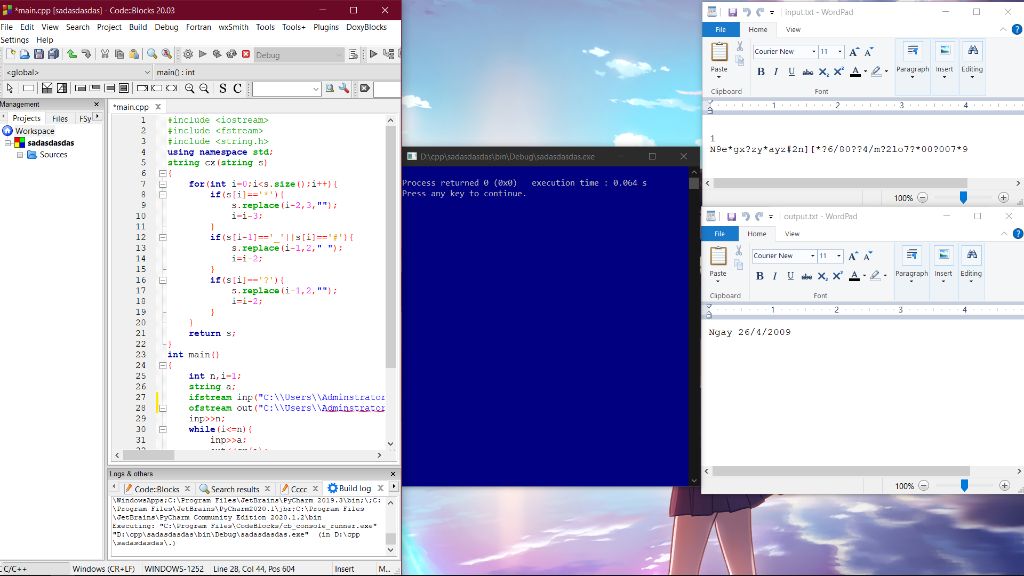The width and height of the screenshot is (1024, 576).
Task: Click the red Abort build icon
Action: click(x=246, y=54)
